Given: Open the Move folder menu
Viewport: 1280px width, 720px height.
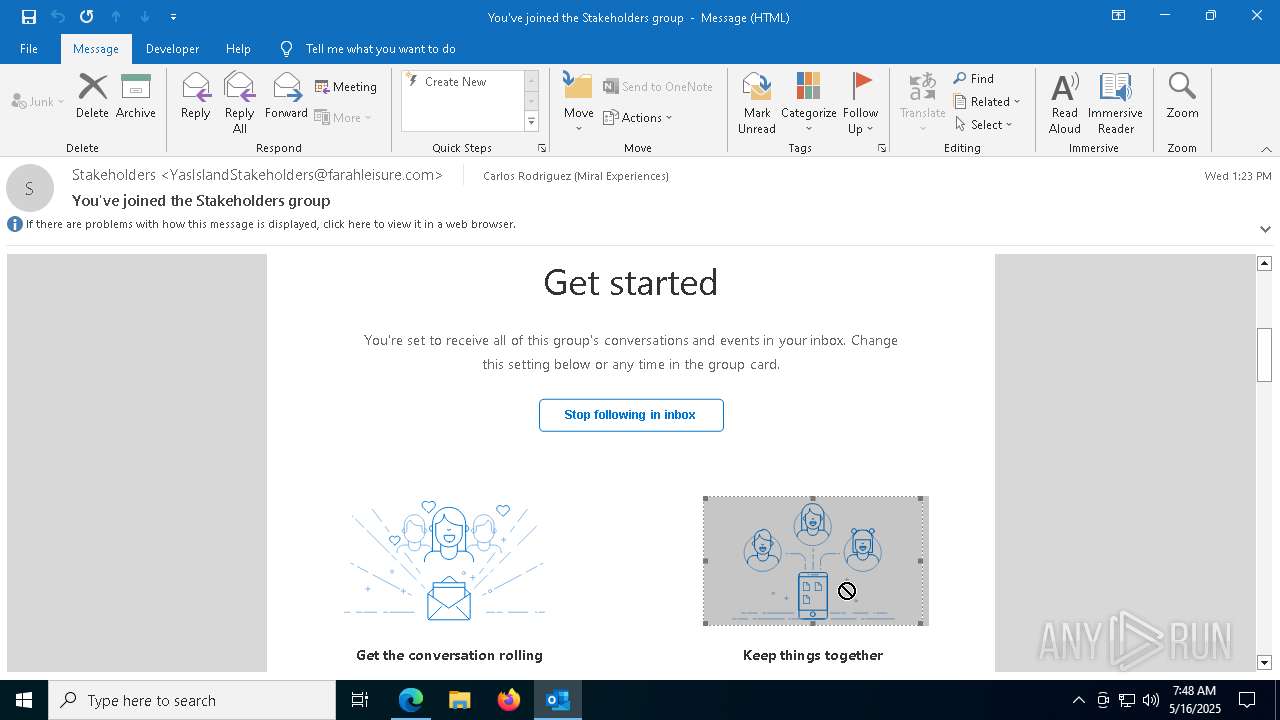Looking at the screenshot, I should (579, 103).
